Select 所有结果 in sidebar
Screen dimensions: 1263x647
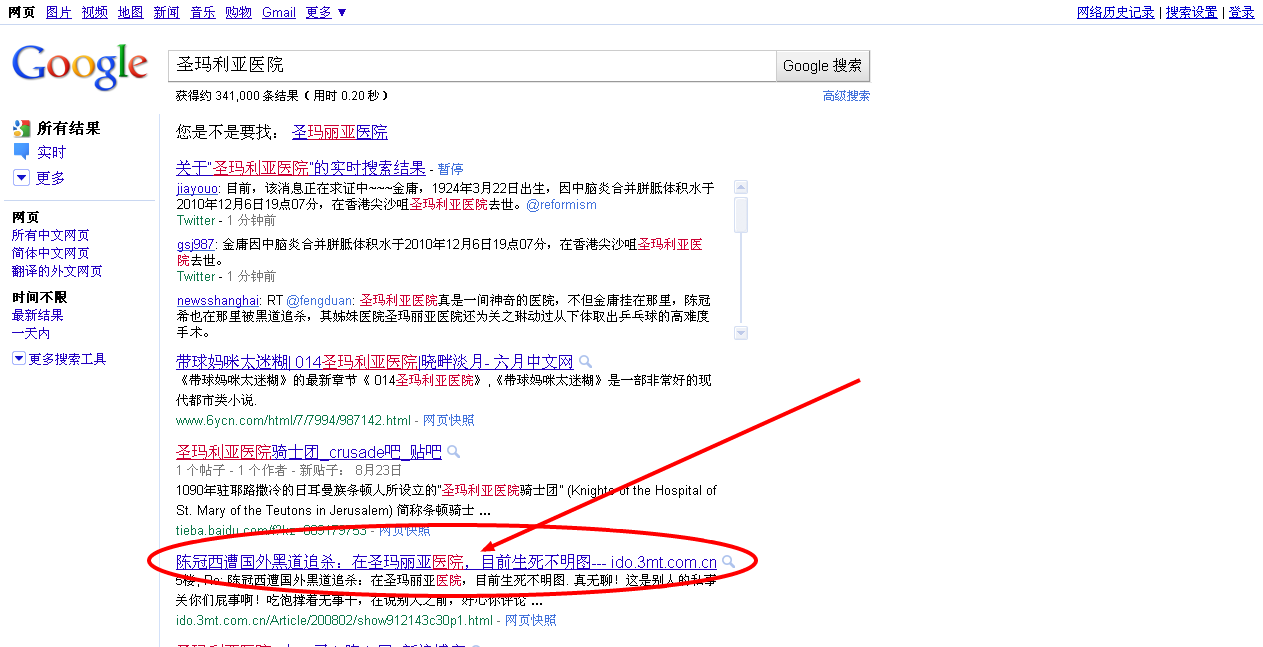click(69, 128)
